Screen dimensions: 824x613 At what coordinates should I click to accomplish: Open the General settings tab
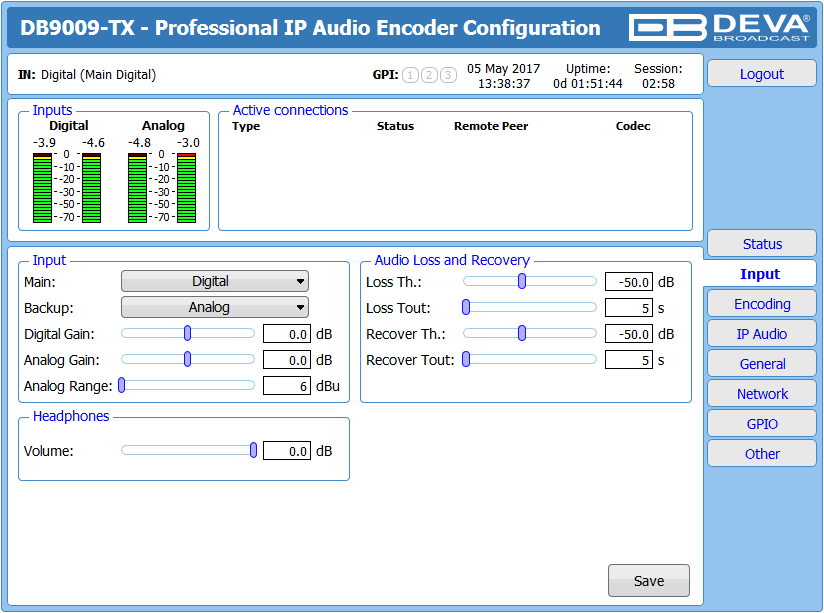pos(761,364)
